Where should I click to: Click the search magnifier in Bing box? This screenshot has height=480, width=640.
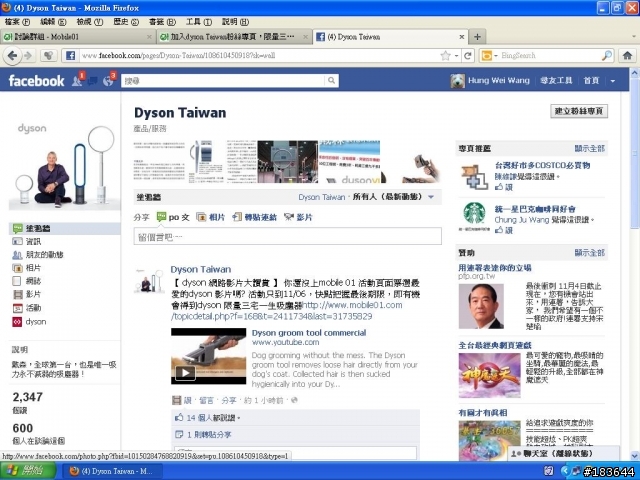pyautogui.click(x=607, y=56)
